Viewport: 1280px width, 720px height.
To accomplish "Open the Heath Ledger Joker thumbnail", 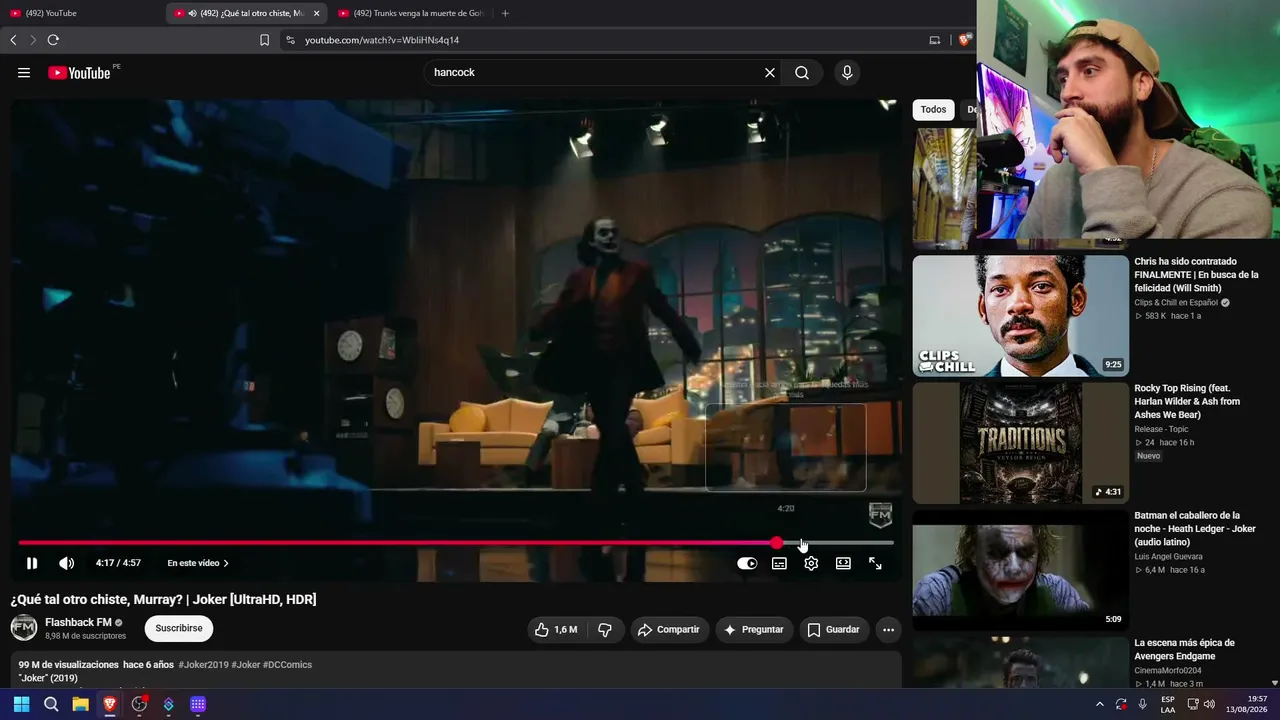I will point(1020,570).
